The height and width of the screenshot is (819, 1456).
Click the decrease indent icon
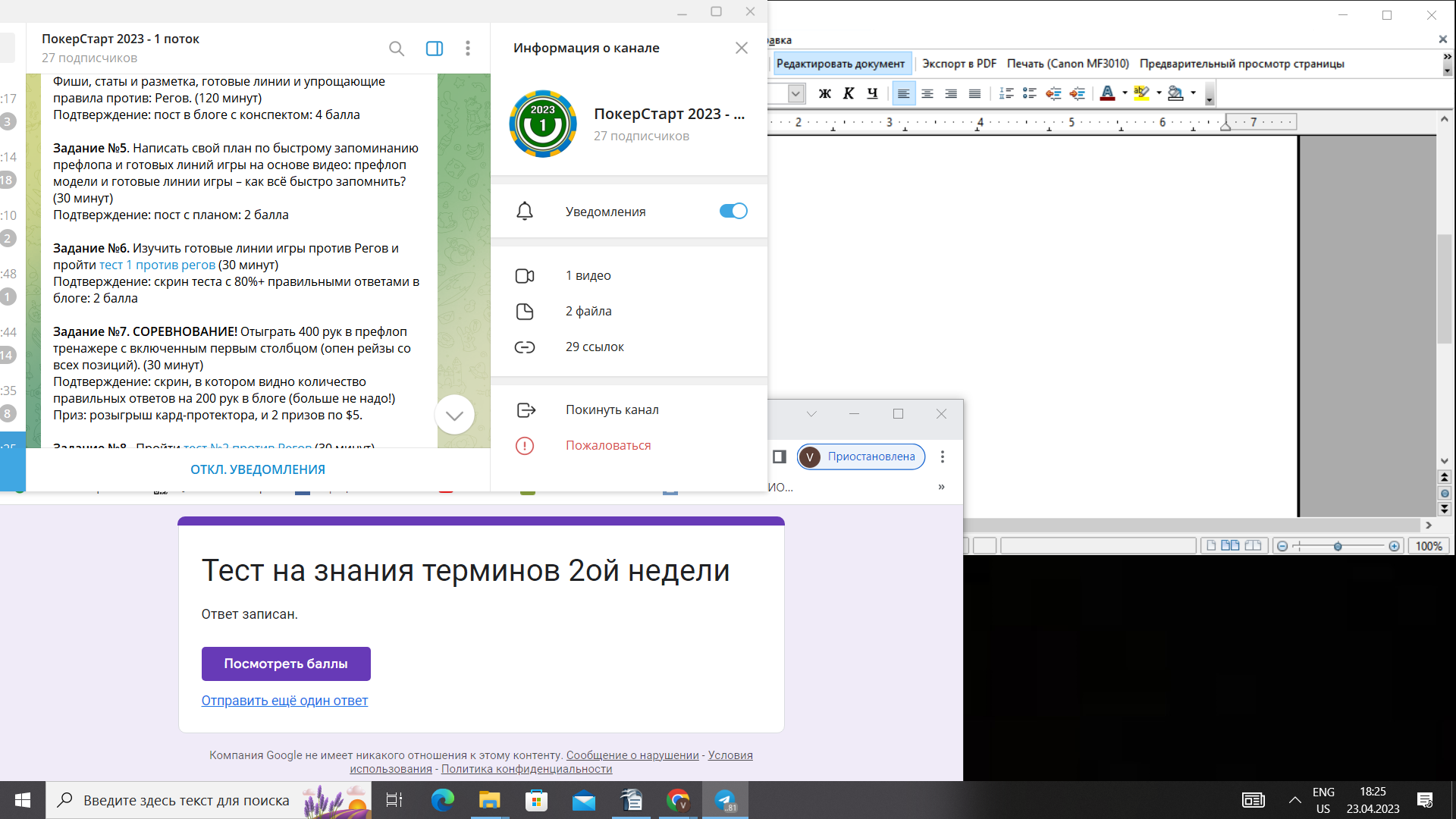click(1053, 93)
